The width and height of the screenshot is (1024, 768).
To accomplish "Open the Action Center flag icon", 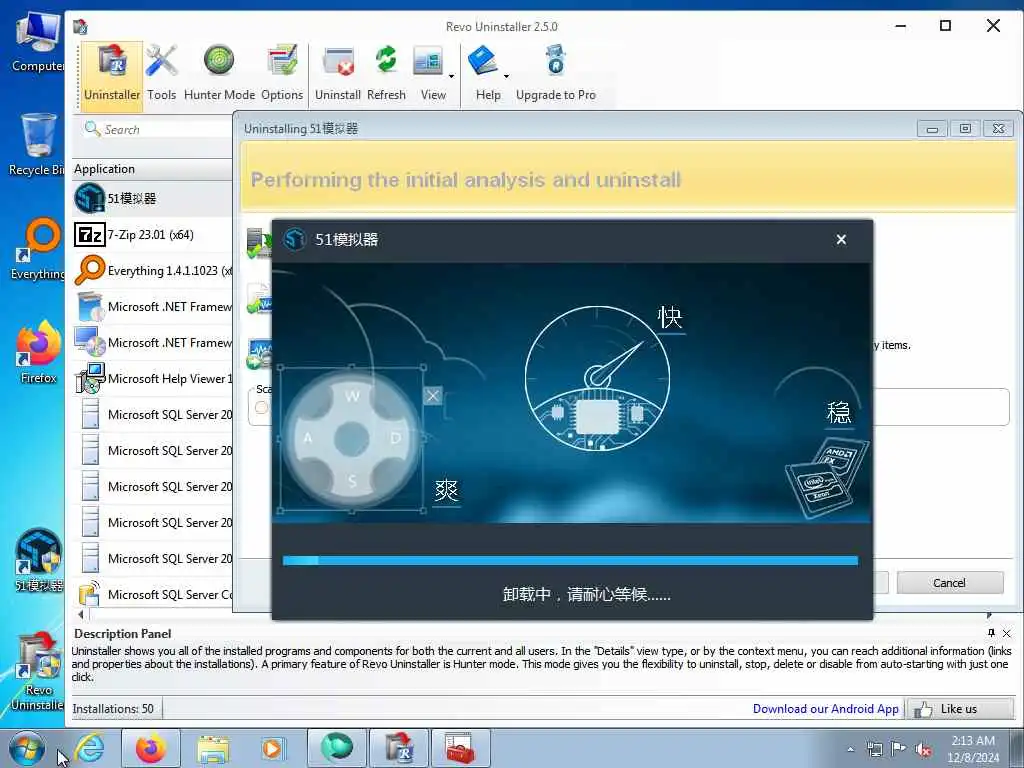I will click(899, 749).
